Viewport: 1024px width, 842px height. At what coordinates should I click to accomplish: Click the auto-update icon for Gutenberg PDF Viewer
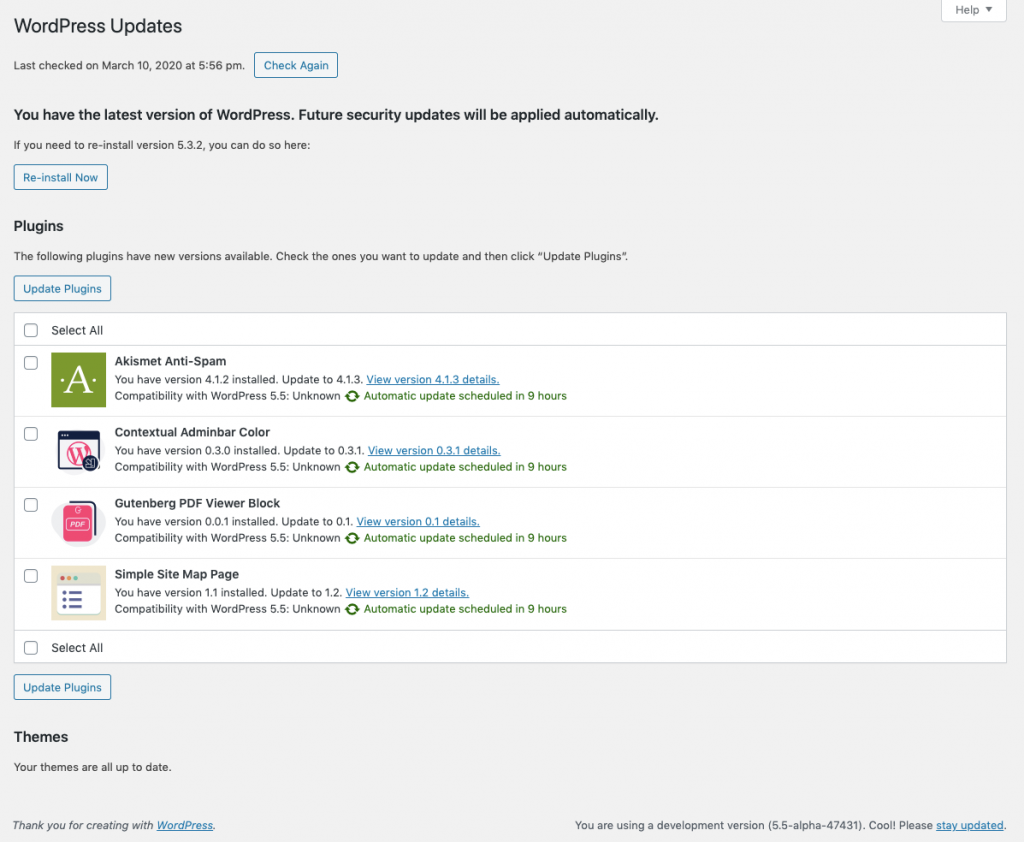[352, 538]
